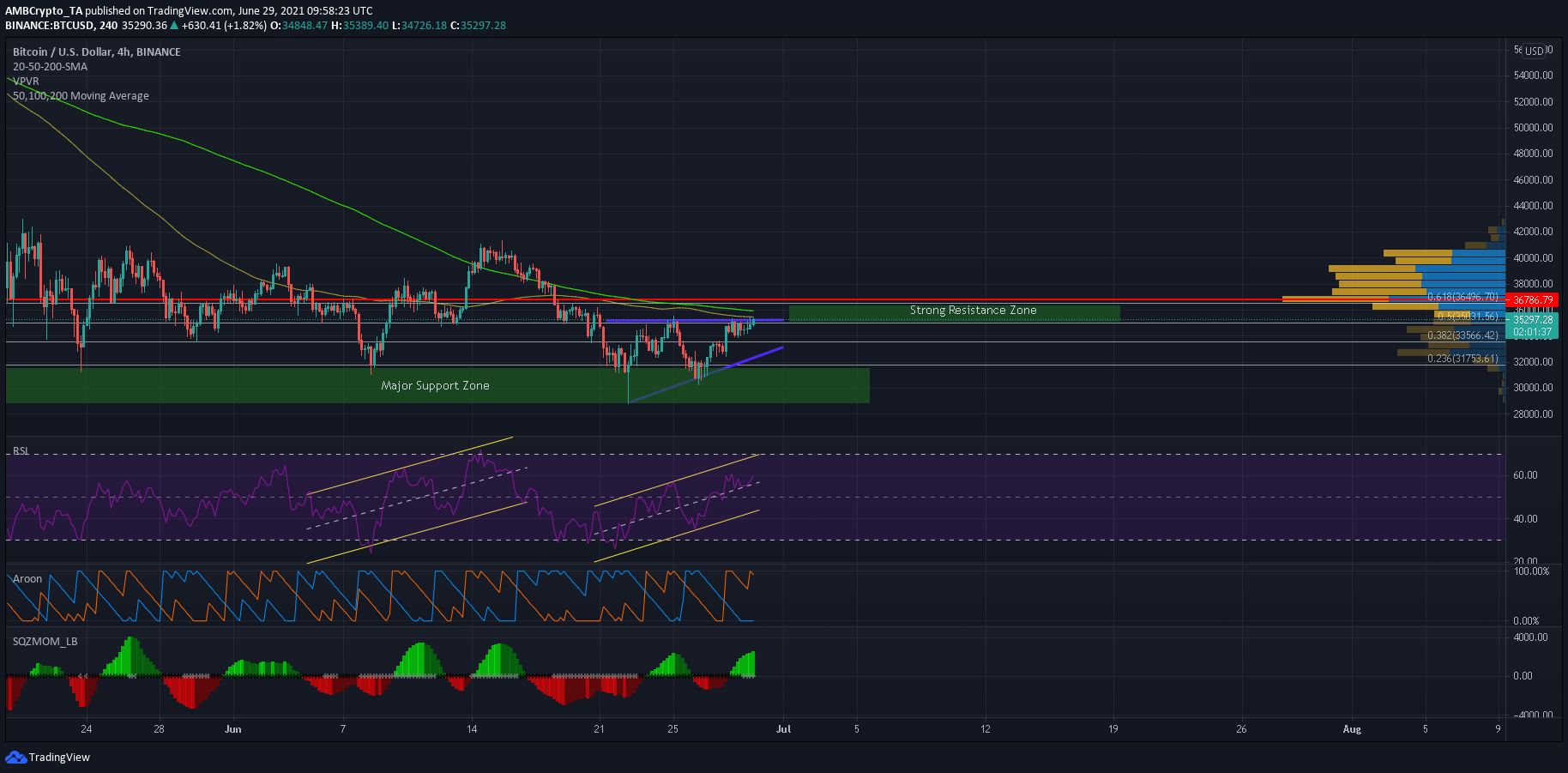
Task: Select the 50,100,200 Moving Average label
Action: (x=81, y=95)
